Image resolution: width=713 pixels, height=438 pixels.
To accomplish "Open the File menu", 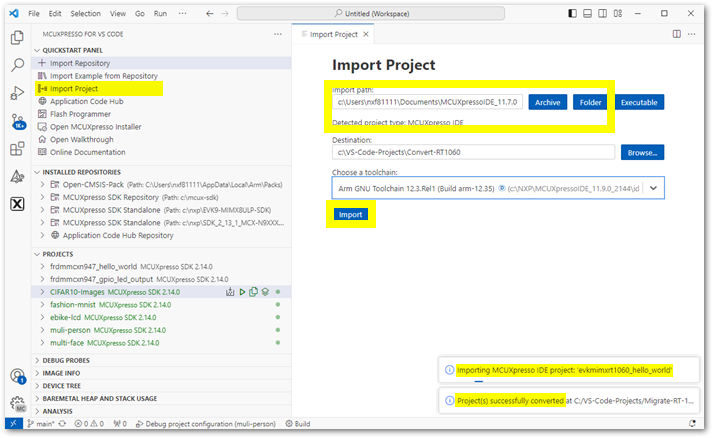I will [34, 14].
